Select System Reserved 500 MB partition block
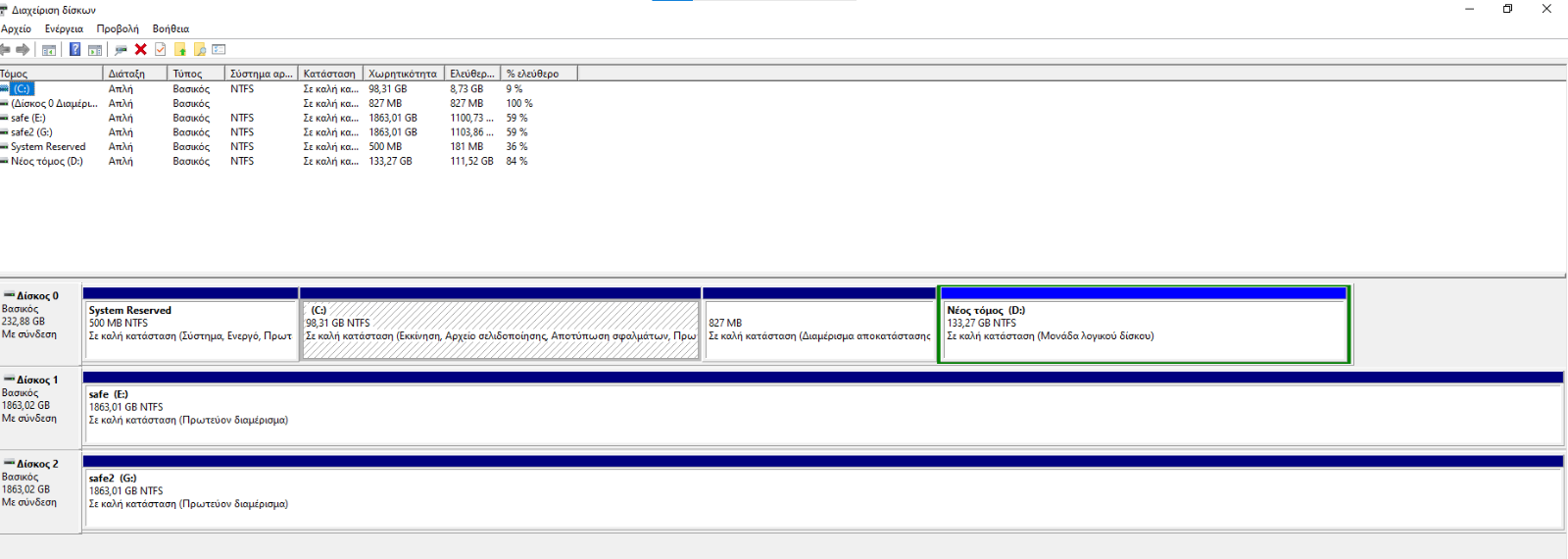1568x559 pixels. (x=190, y=325)
